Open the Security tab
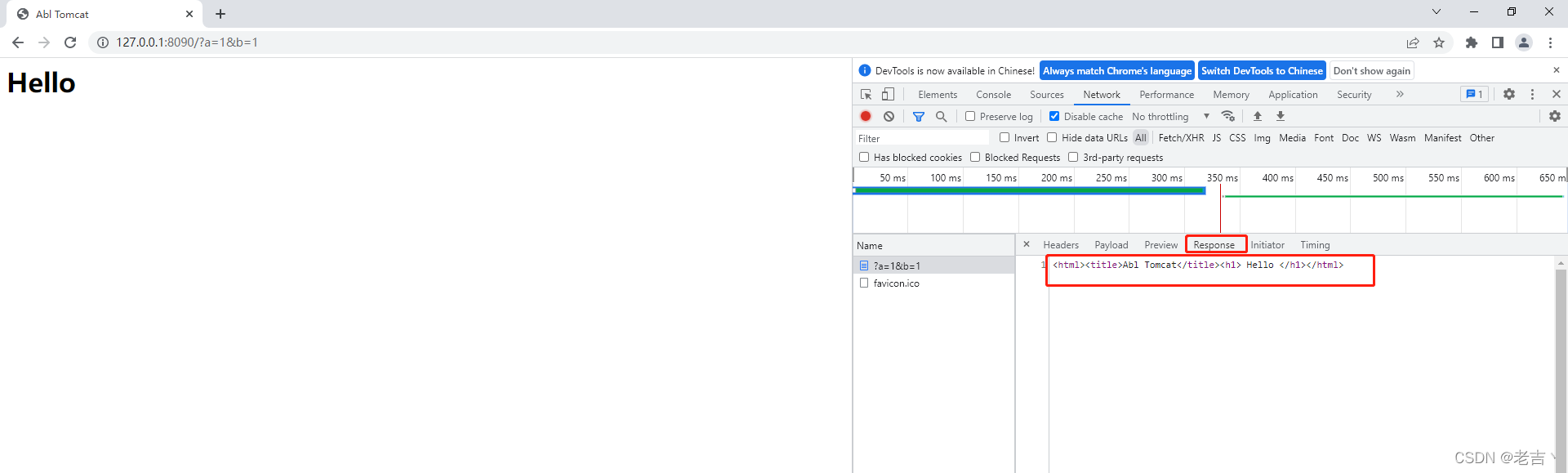 (1354, 95)
